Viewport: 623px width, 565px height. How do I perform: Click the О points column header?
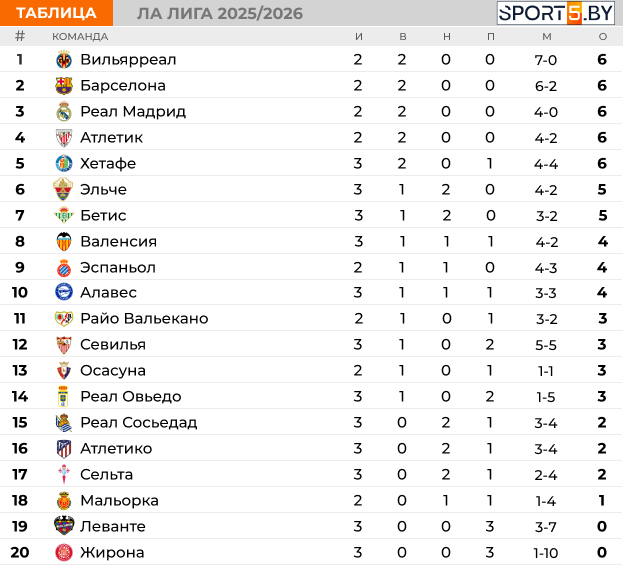(603, 37)
